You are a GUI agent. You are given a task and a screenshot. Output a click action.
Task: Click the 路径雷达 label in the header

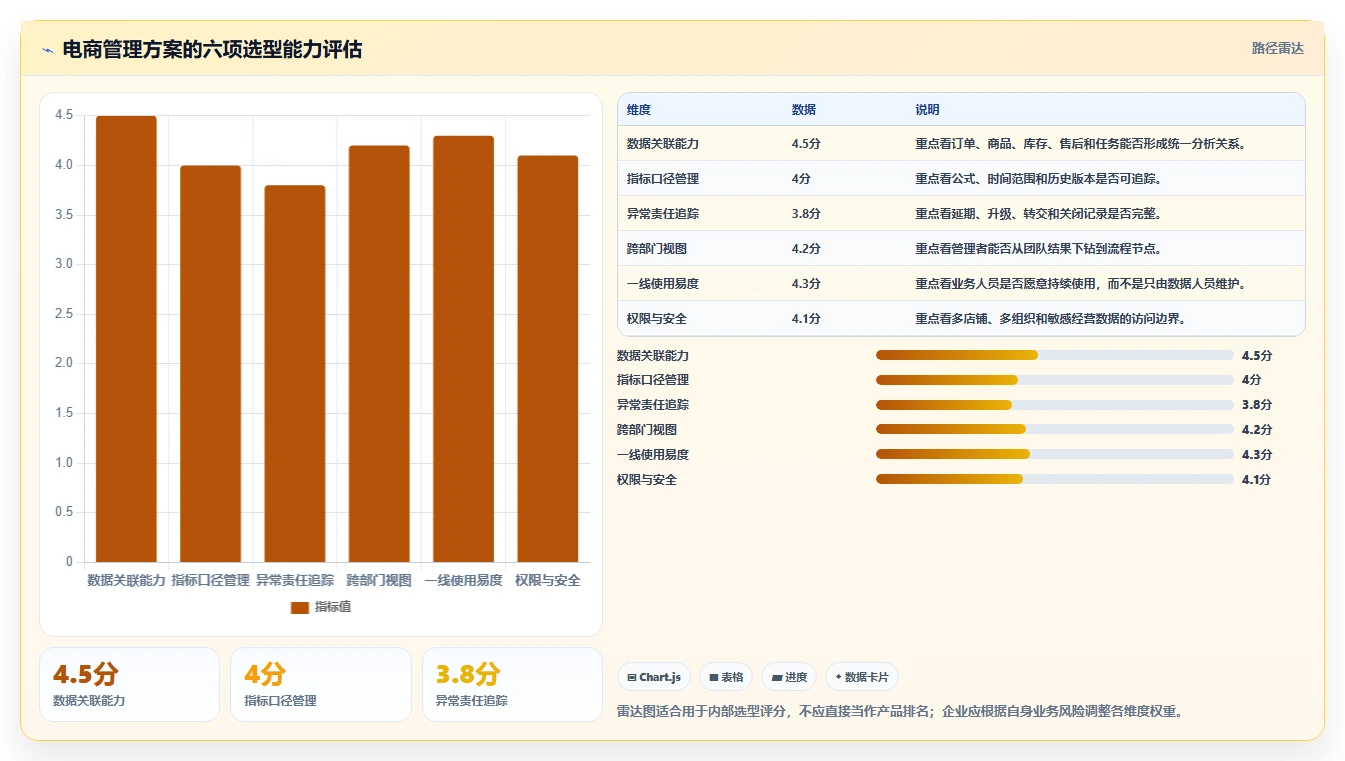(x=1278, y=48)
